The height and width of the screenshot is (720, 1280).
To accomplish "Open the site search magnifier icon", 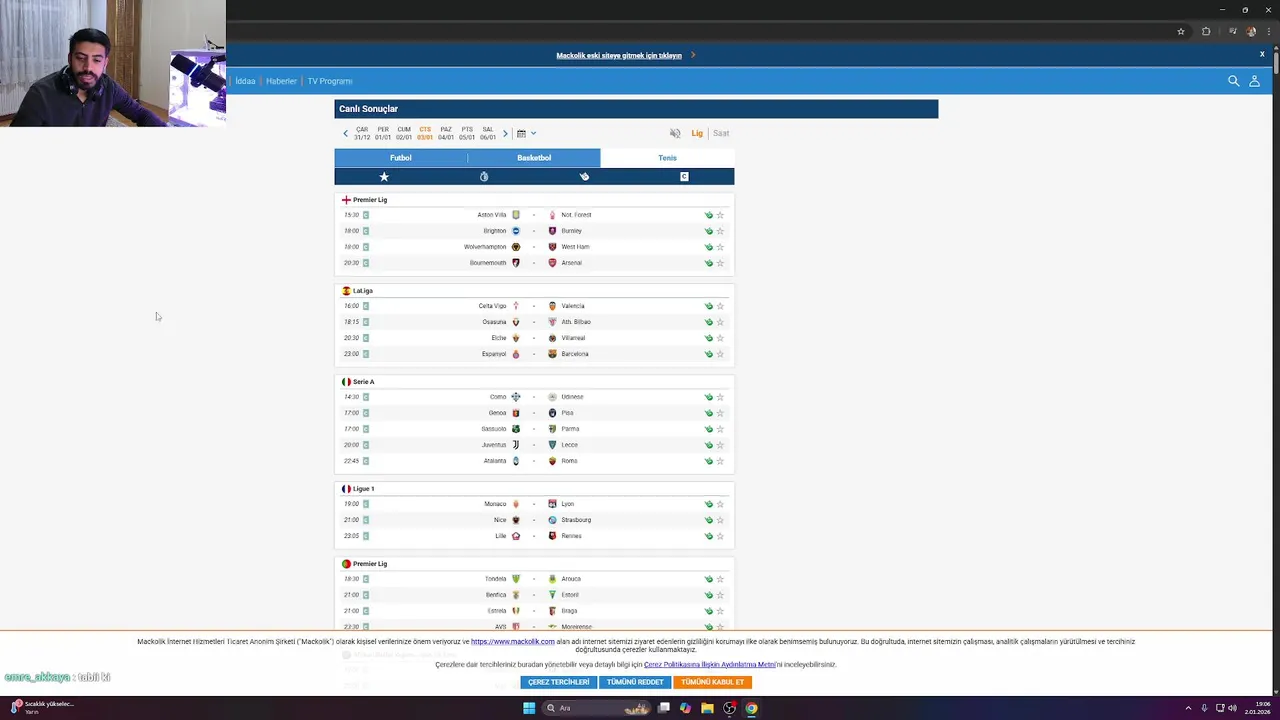I will click(1233, 81).
